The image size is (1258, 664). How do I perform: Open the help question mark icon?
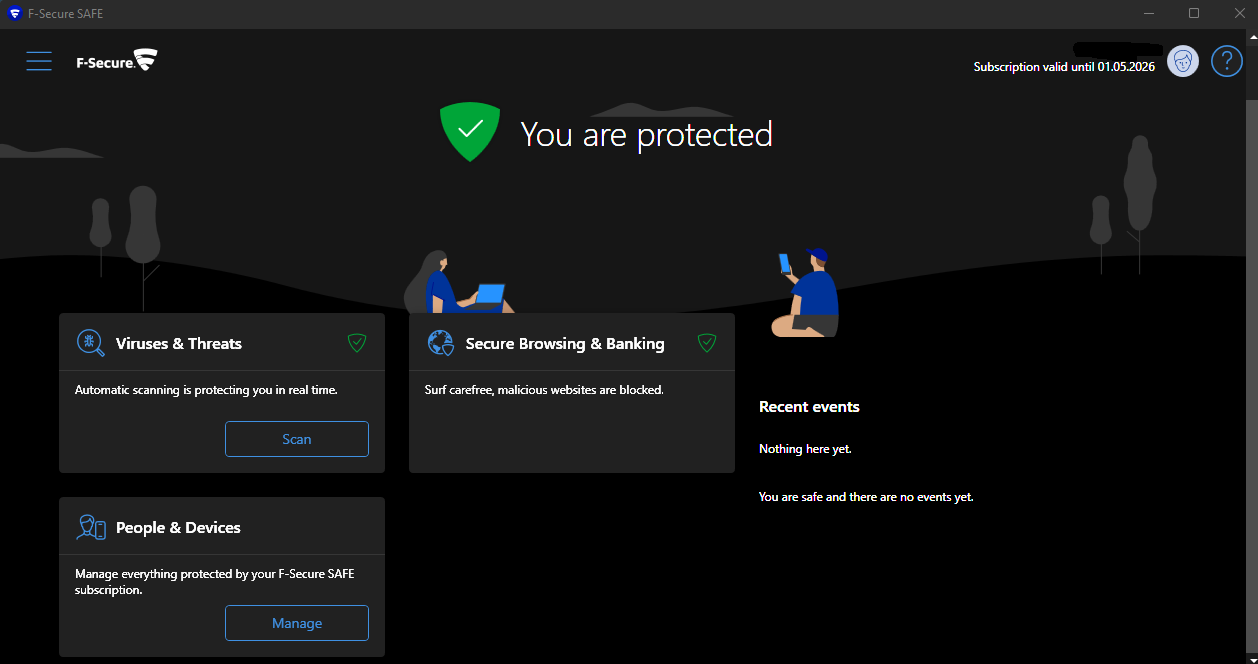point(1227,62)
